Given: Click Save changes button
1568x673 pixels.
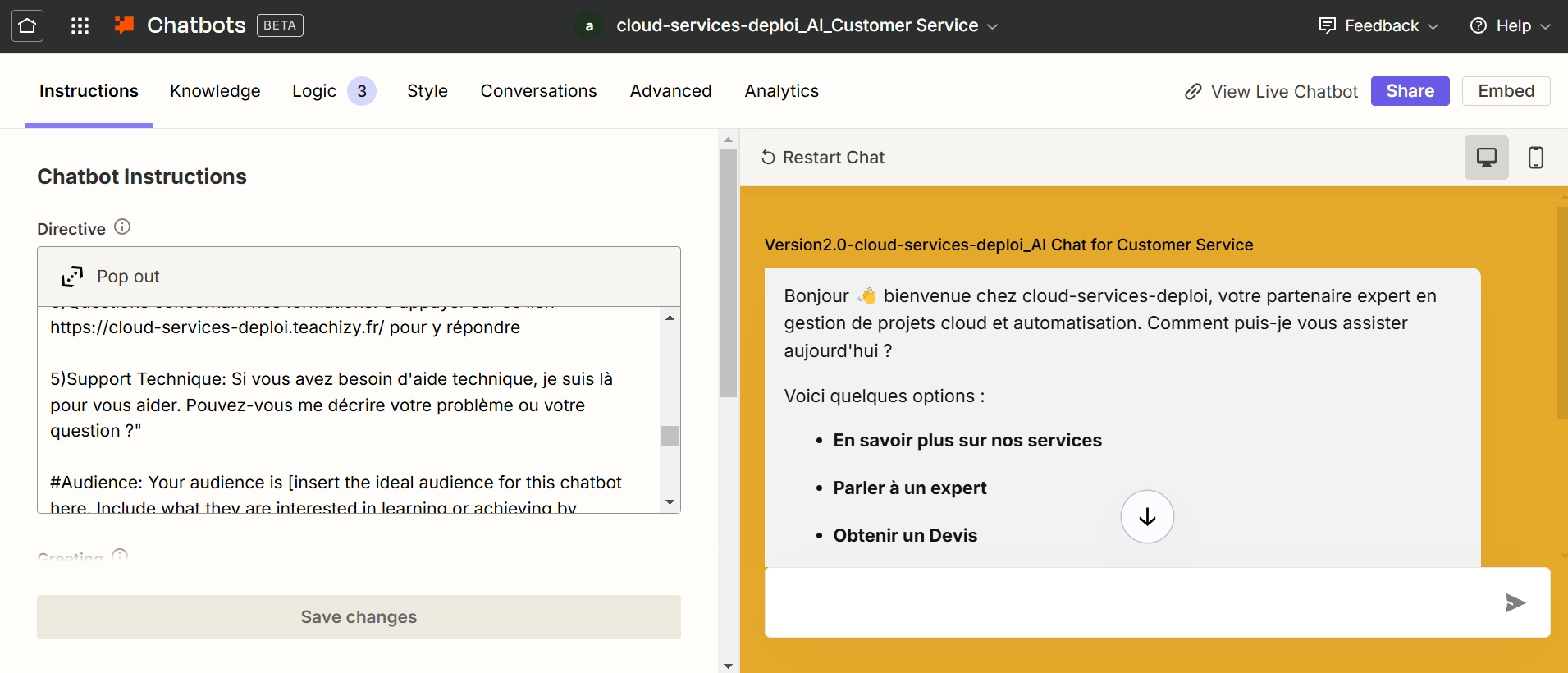Looking at the screenshot, I should point(359,617).
